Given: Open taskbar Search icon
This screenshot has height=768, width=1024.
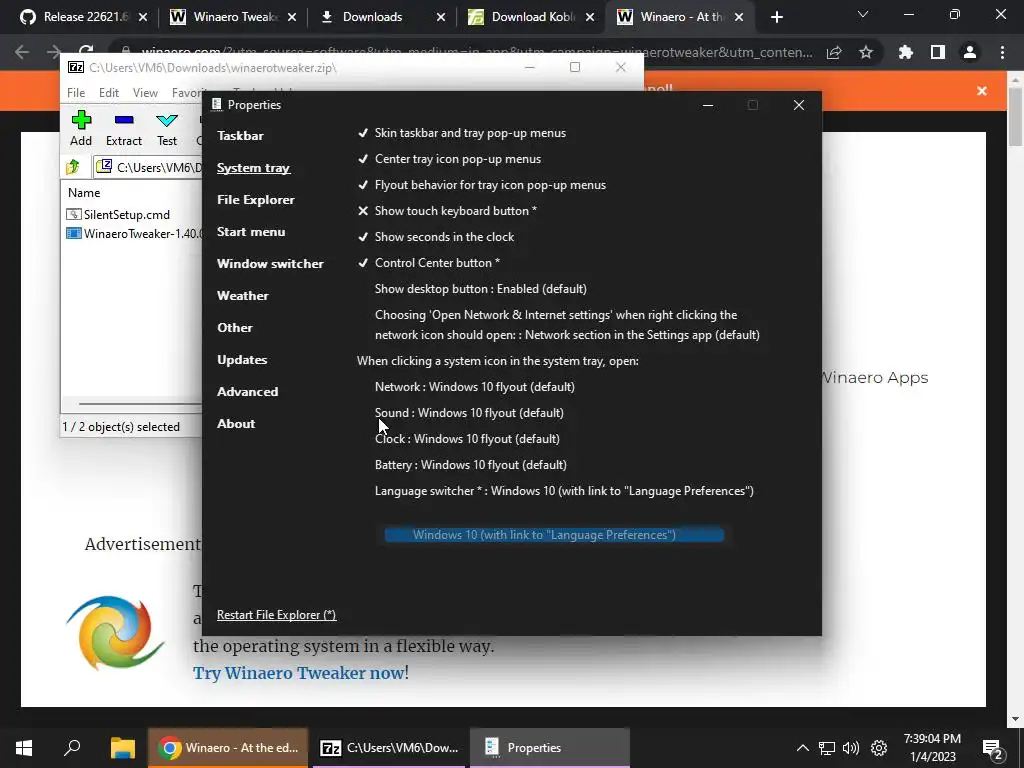Looking at the screenshot, I should point(72,747).
